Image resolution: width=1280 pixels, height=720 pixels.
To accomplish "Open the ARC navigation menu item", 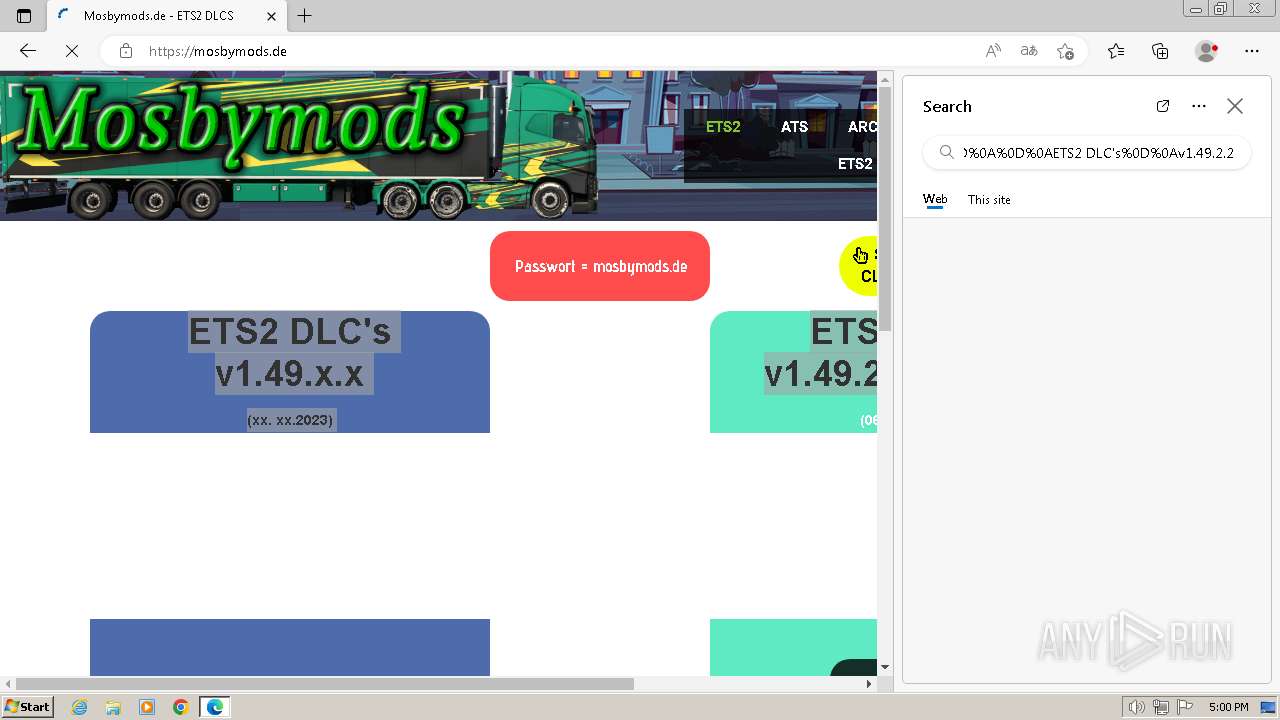I will (x=862, y=127).
